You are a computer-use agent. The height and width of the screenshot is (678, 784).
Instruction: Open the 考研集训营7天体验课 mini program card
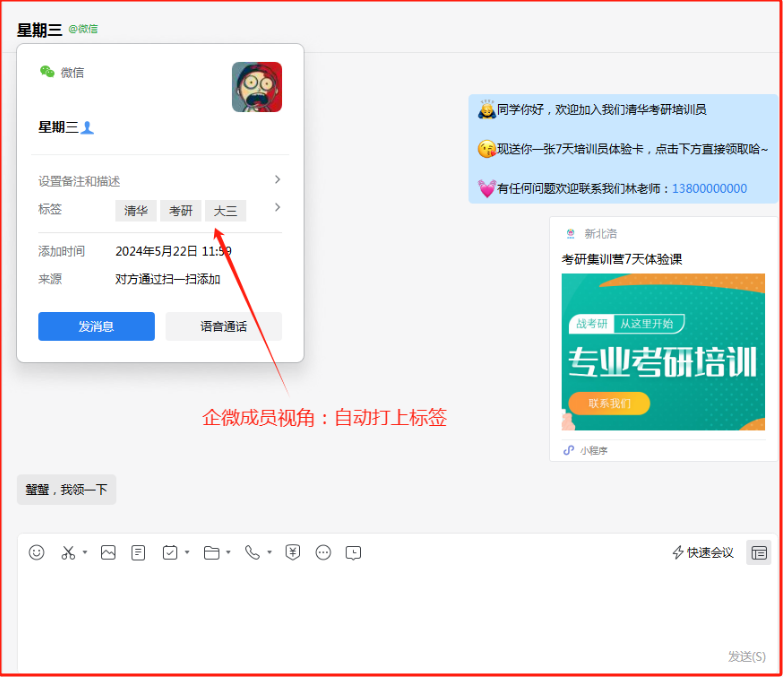[x=664, y=339]
